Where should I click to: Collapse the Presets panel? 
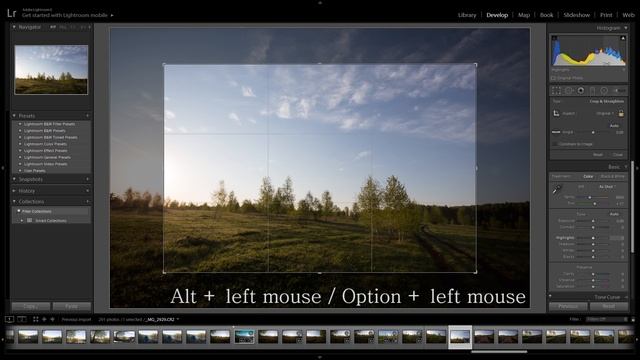(x=14, y=116)
